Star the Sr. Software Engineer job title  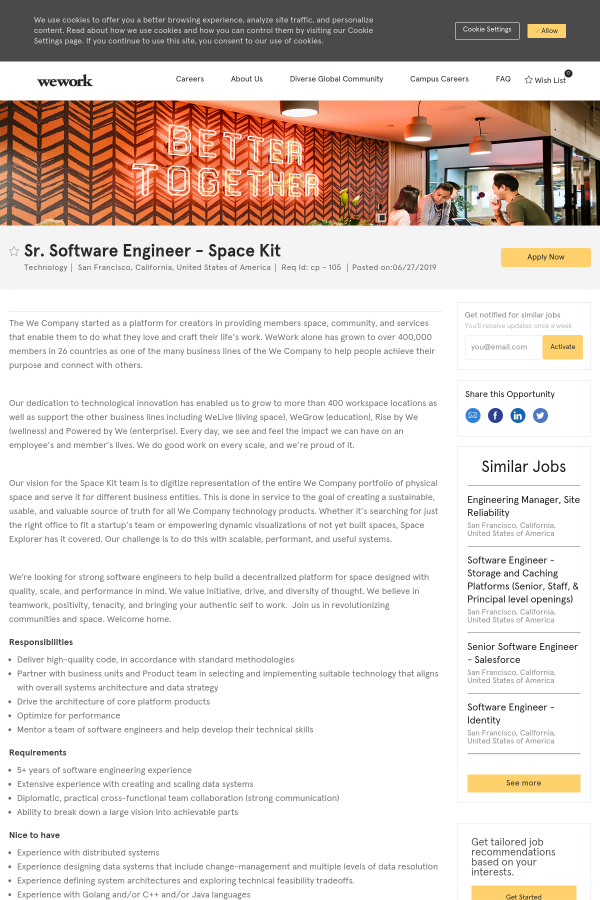(14, 251)
